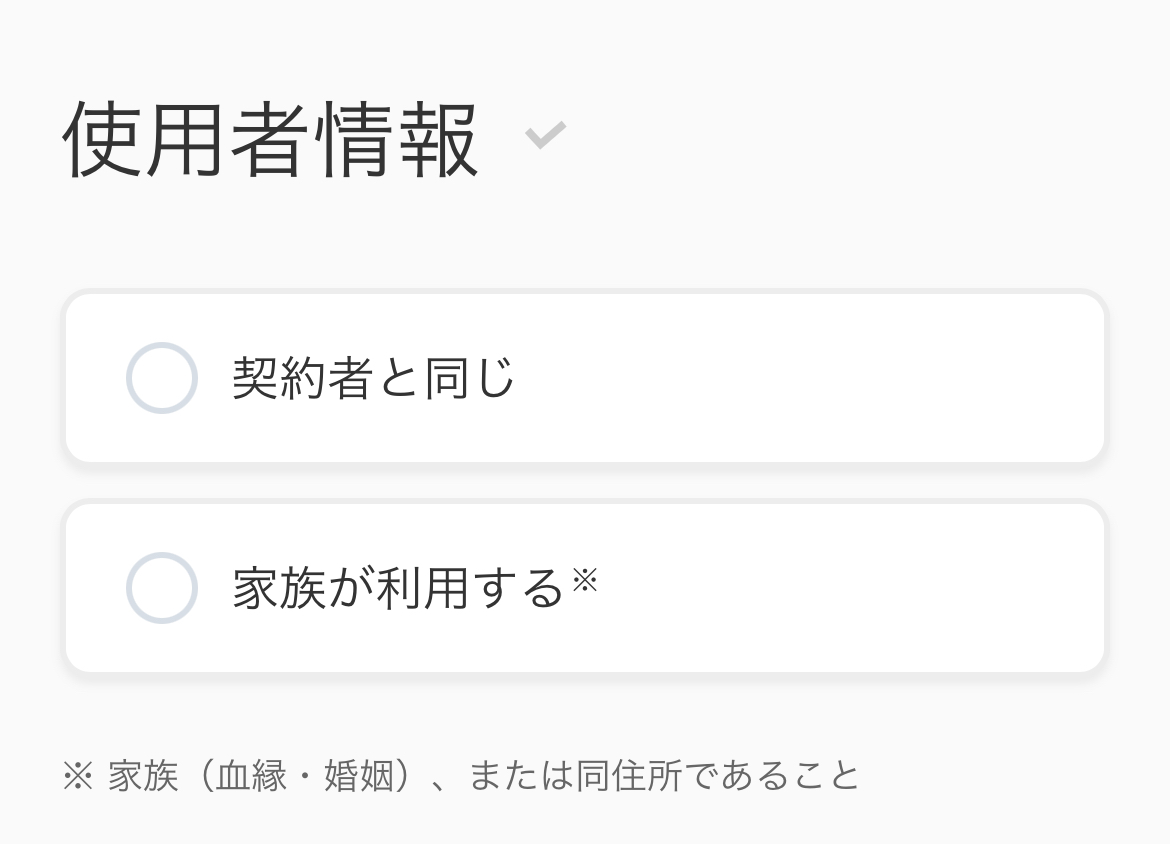Click 同住所であること in the footnote
Screen dimensions: 1170x844
pyautogui.click(x=715, y=775)
